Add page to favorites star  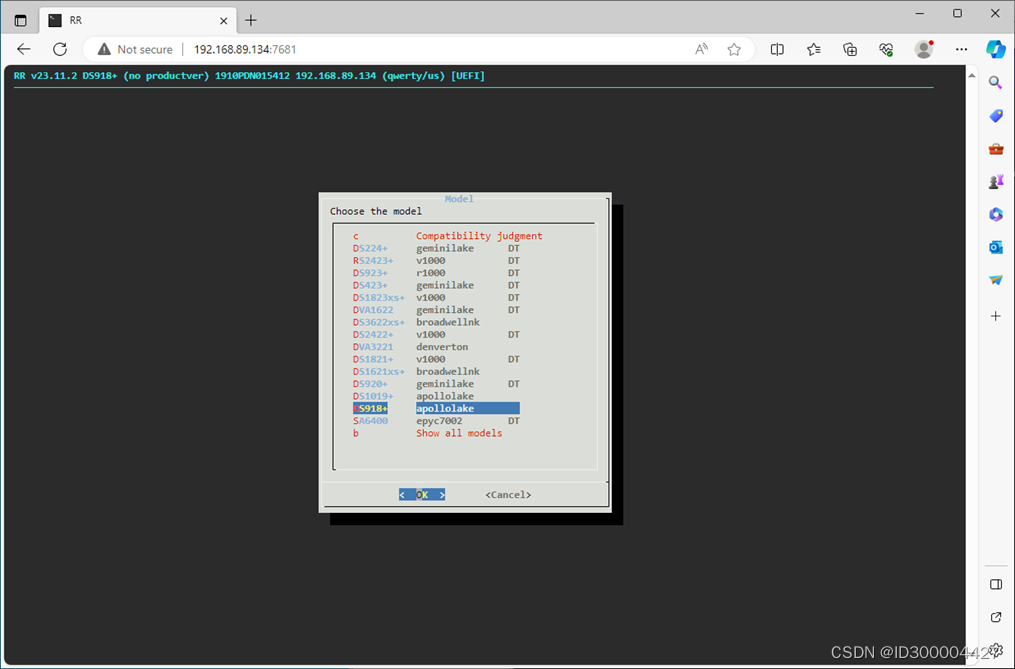click(734, 49)
